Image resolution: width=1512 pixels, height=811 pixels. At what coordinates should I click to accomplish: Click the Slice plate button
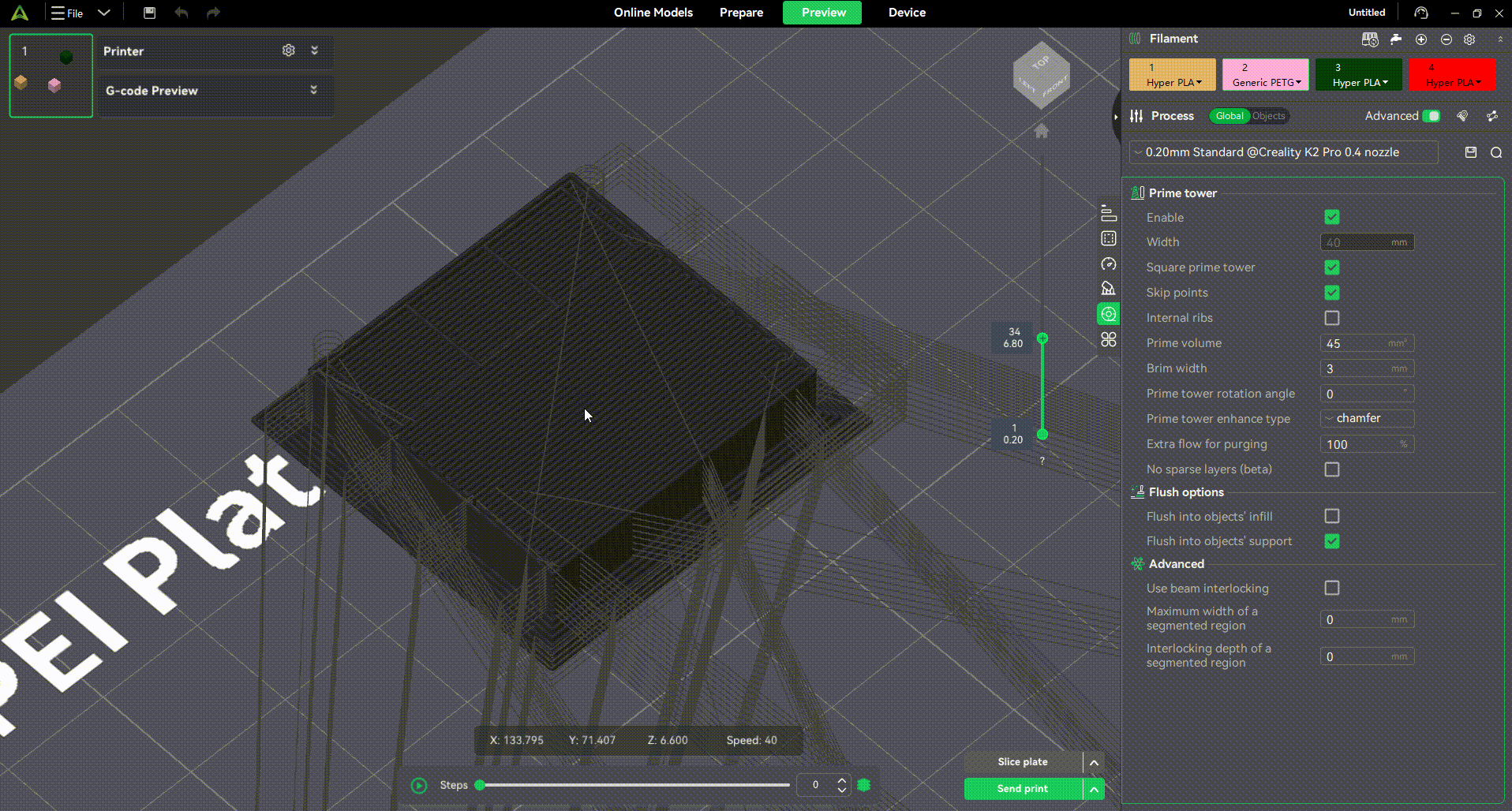pyautogui.click(x=1023, y=762)
